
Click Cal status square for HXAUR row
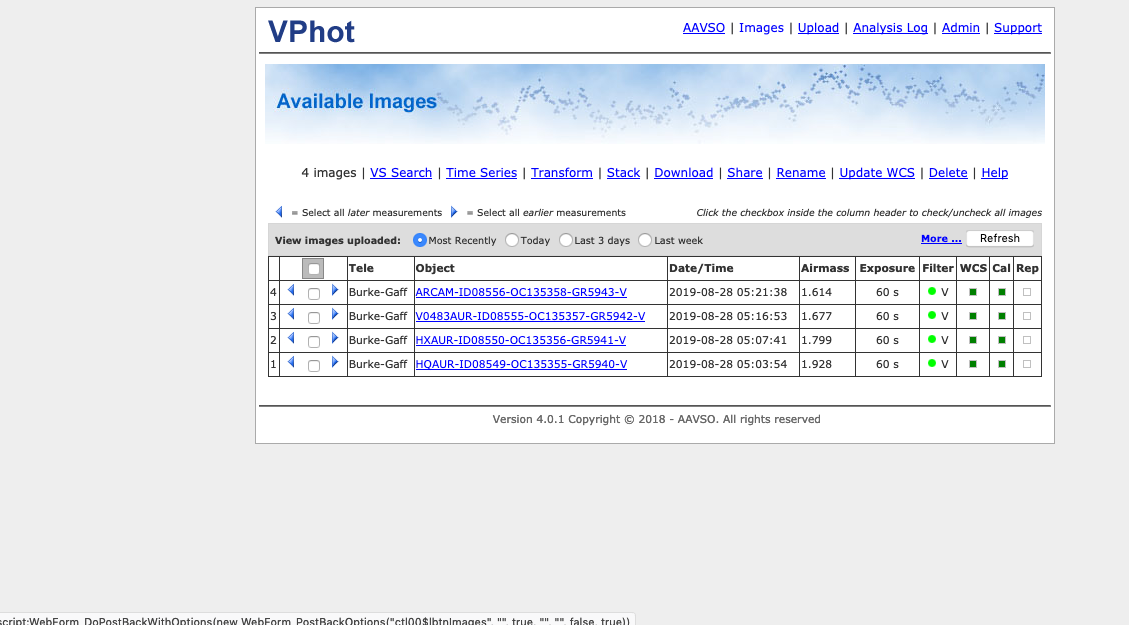1001,340
